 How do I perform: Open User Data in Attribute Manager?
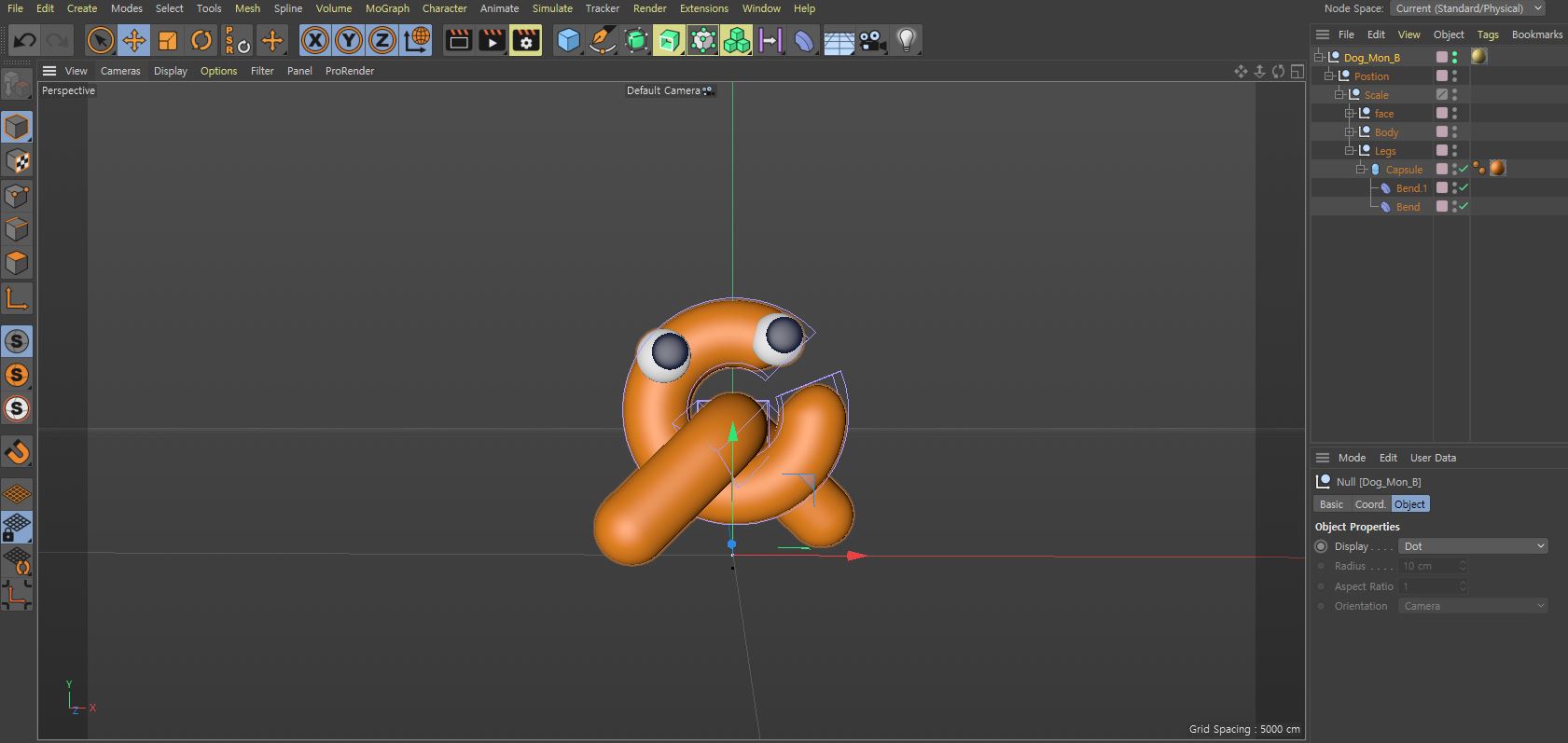point(1432,458)
